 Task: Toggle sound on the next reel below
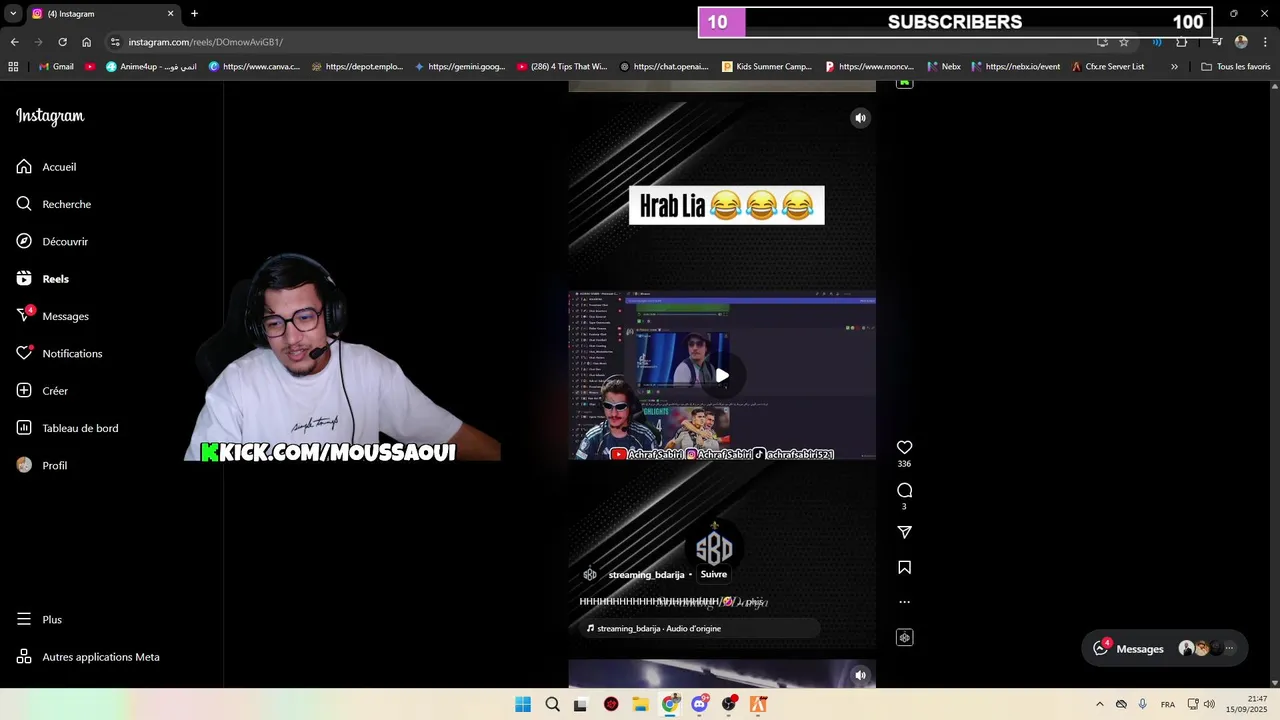pyautogui.click(x=860, y=675)
